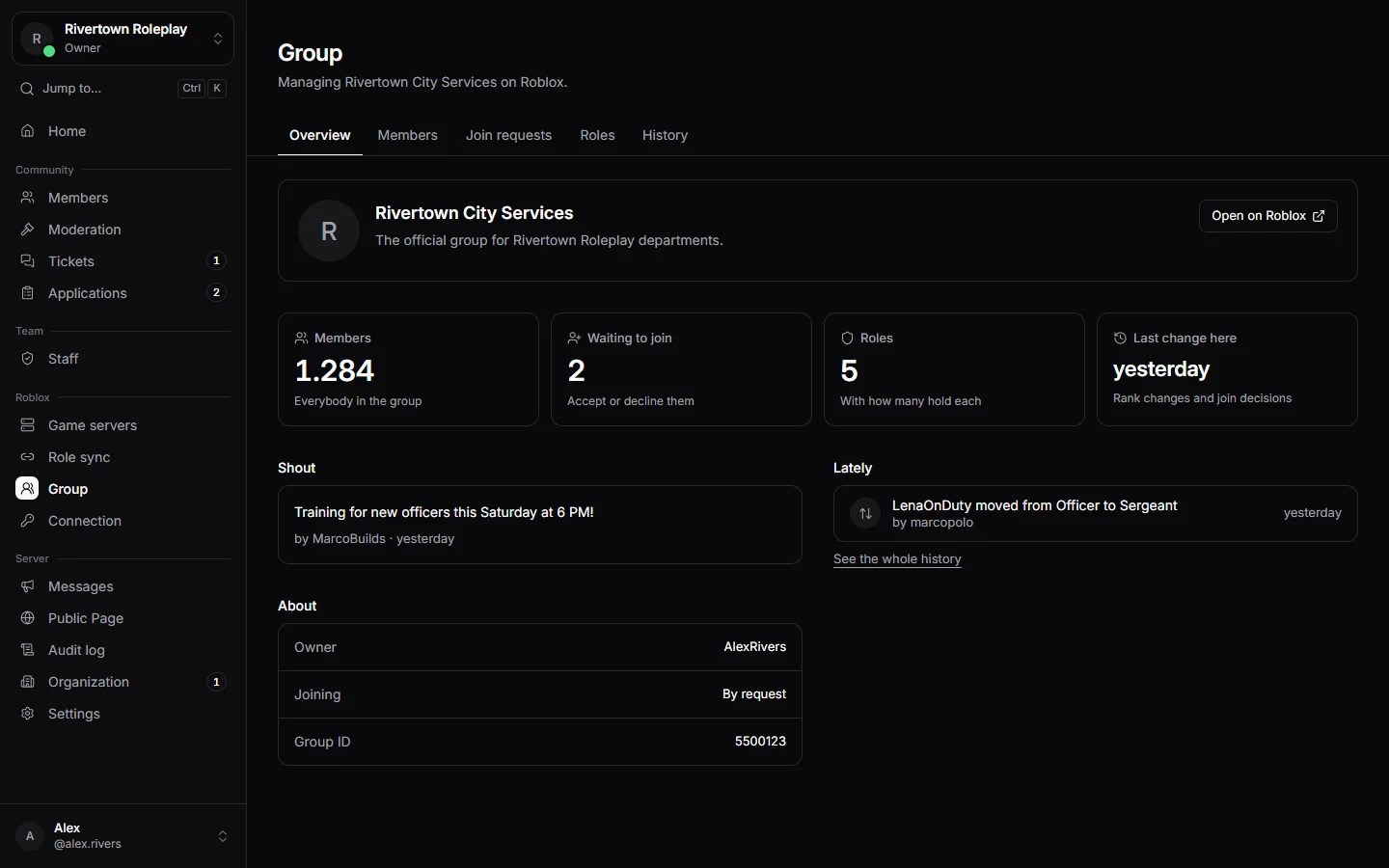Click the Audit log icon

[28, 650]
